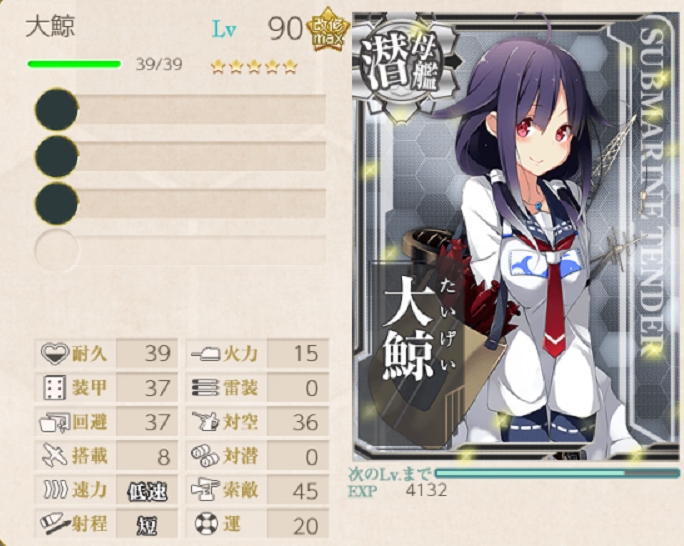Click the 耐久 heart HP icon

pos(55,353)
